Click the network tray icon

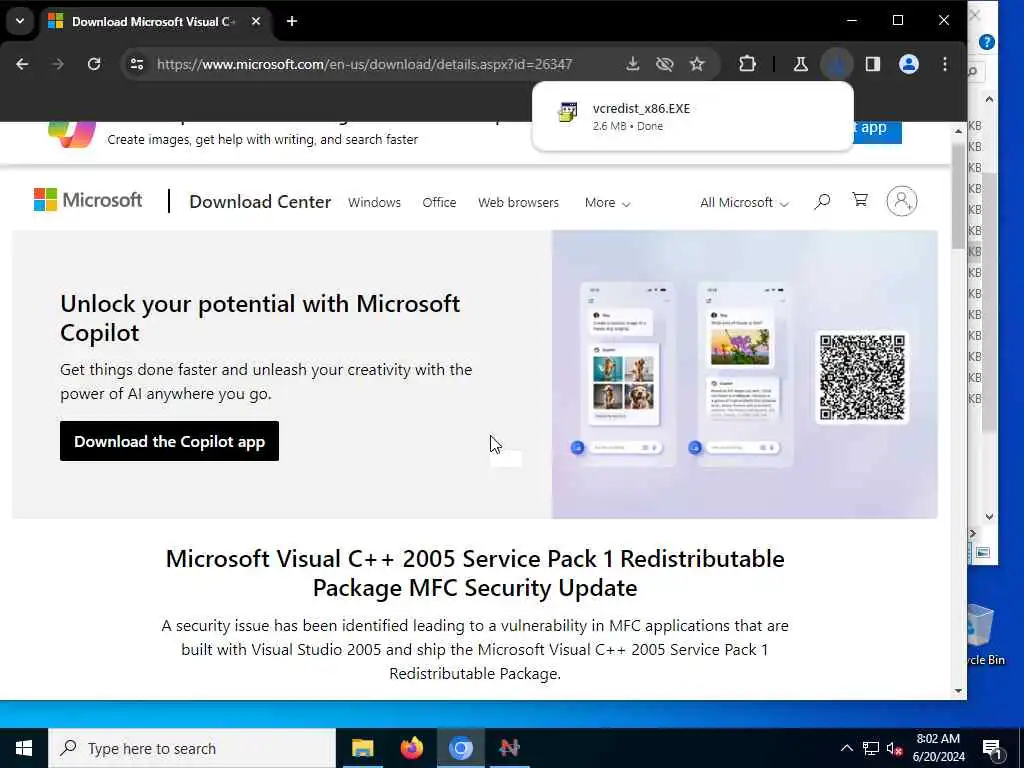(x=871, y=748)
